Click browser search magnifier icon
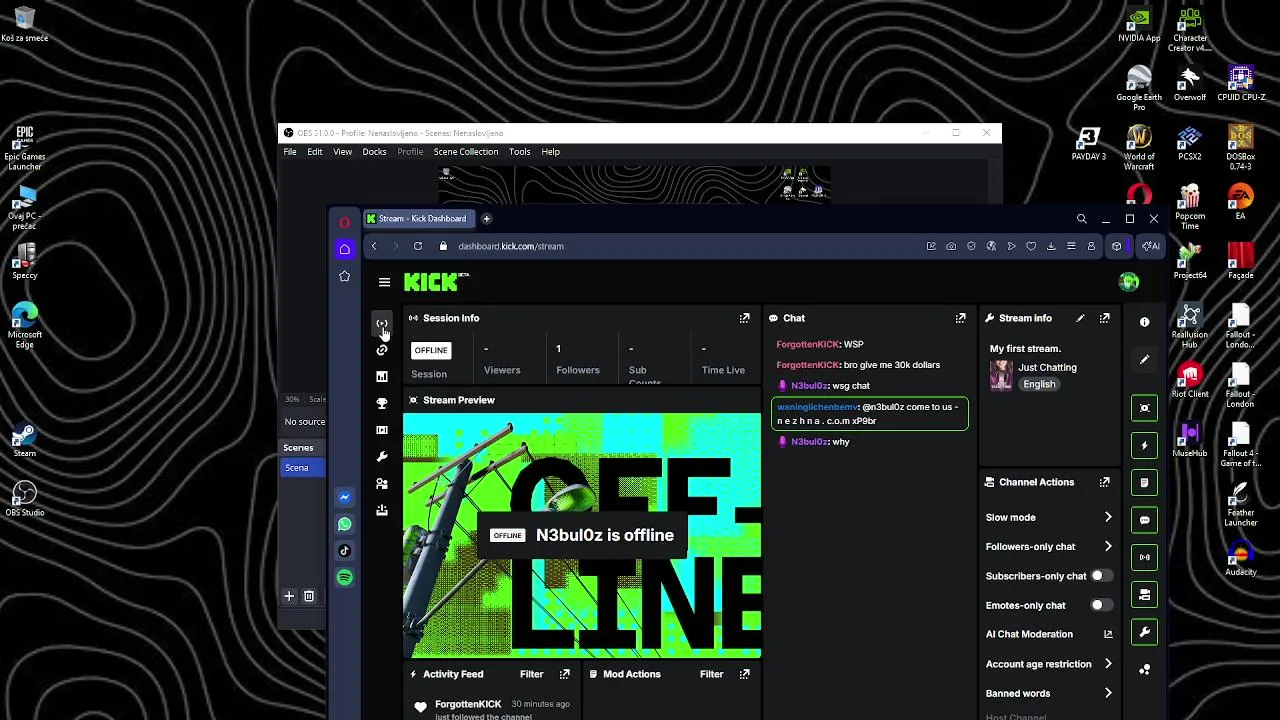This screenshot has height=720, width=1280. point(1081,219)
